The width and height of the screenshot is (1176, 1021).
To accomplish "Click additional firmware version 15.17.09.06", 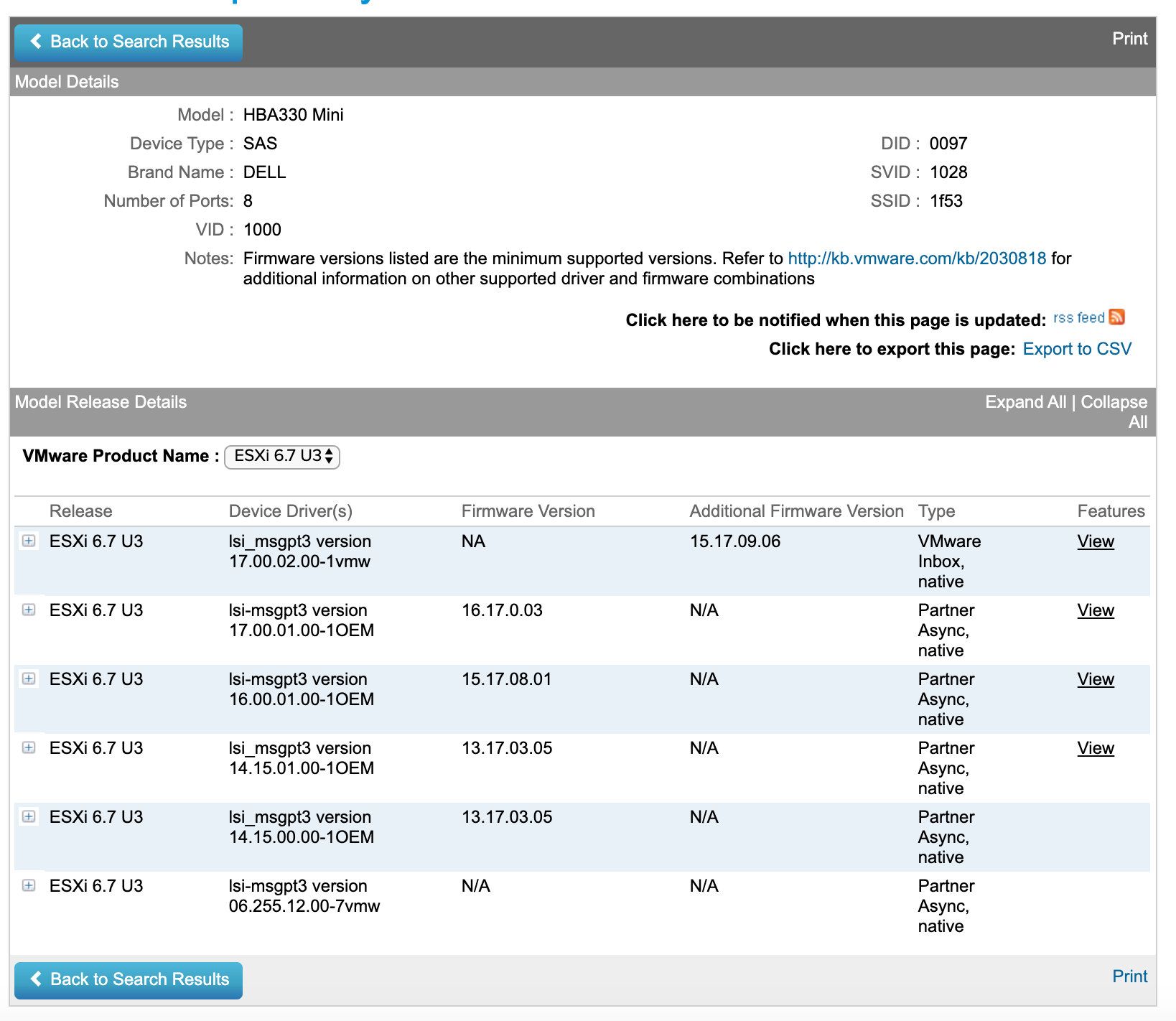I will click(x=735, y=541).
